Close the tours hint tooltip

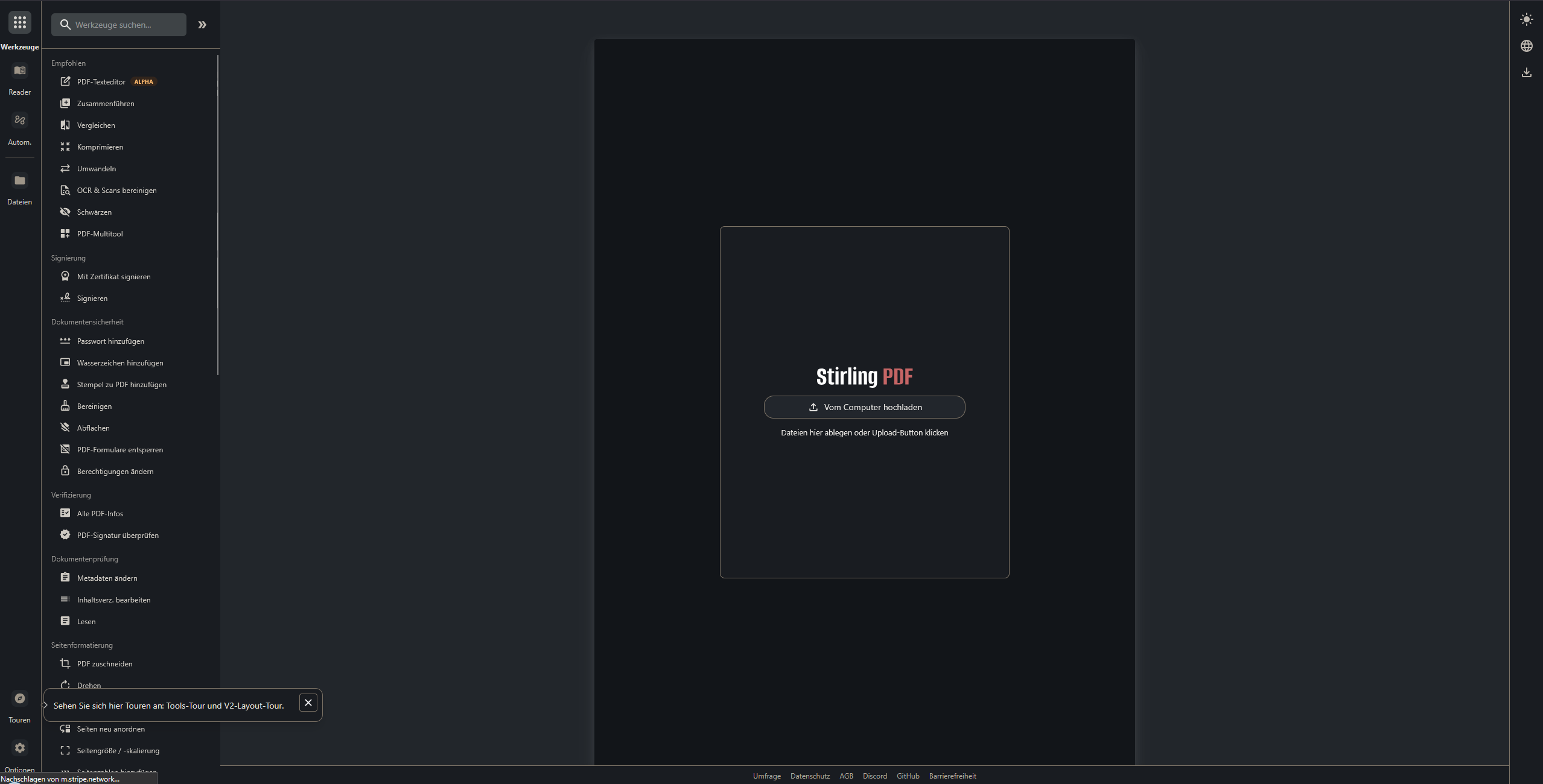click(x=308, y=703)
